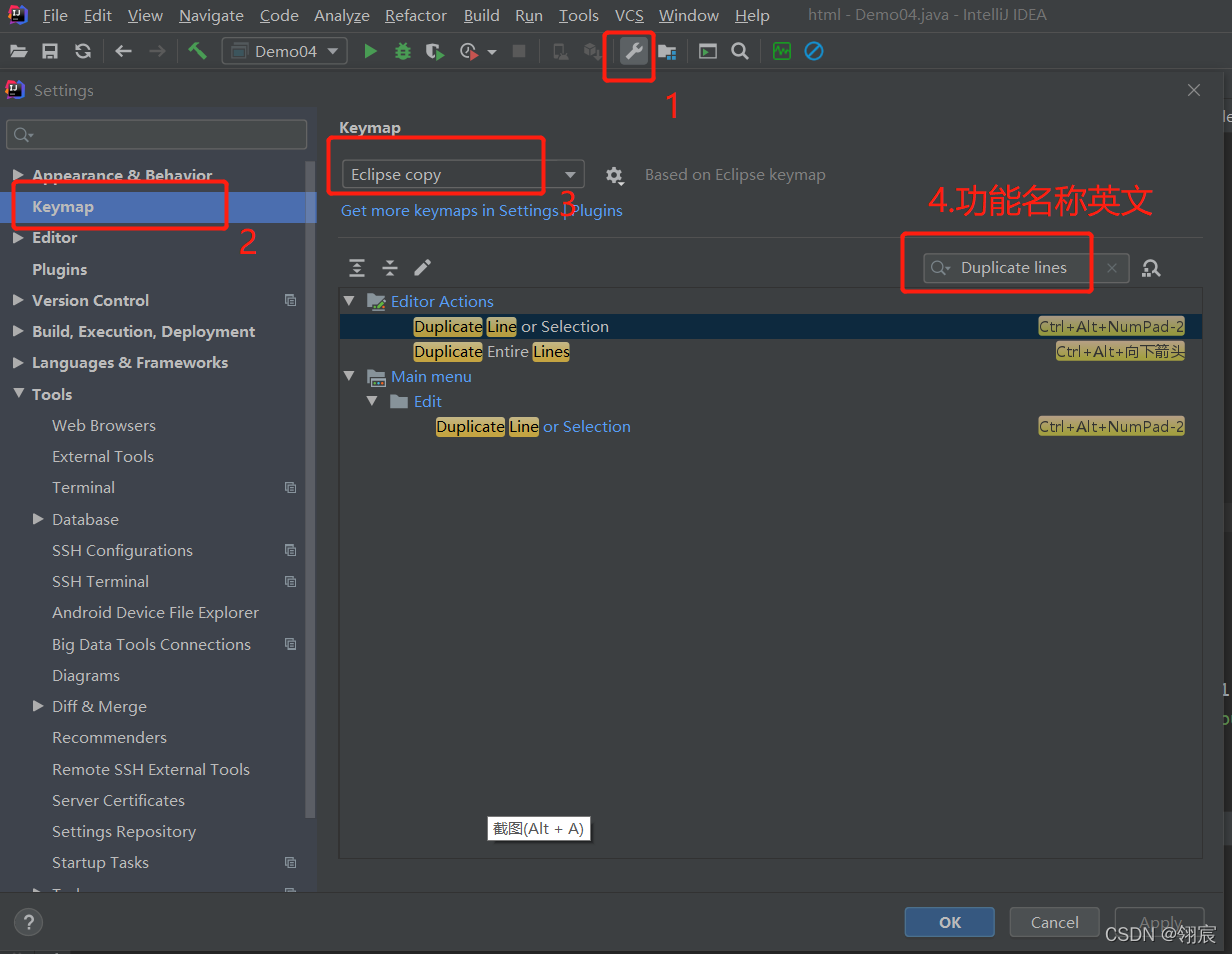Open the File menu

(x=55, y=15)
